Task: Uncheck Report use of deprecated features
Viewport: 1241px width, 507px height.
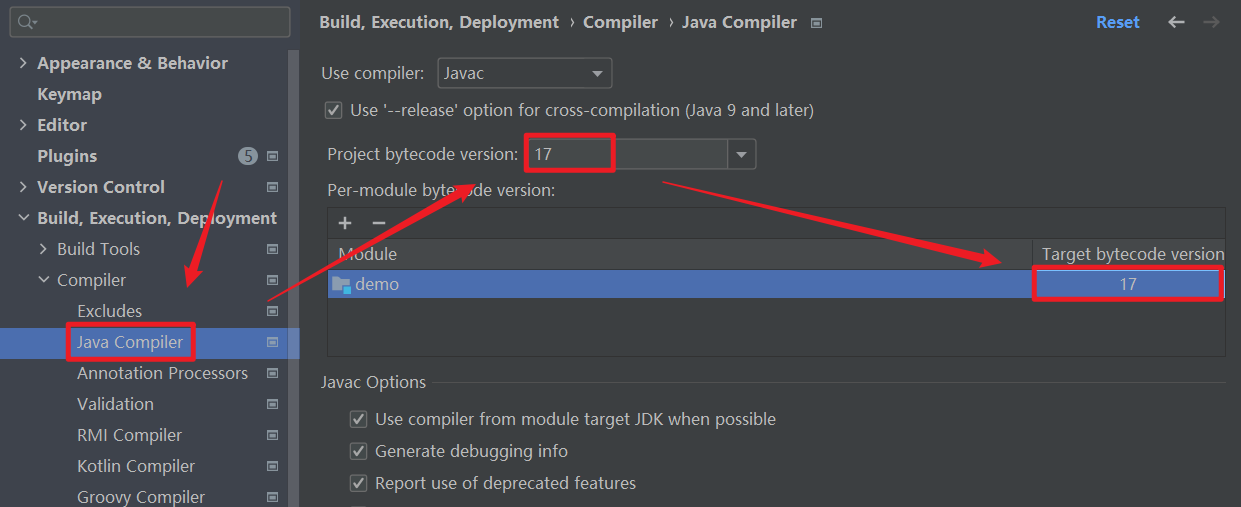Action: pyautogui.click(x=358, y=483)
